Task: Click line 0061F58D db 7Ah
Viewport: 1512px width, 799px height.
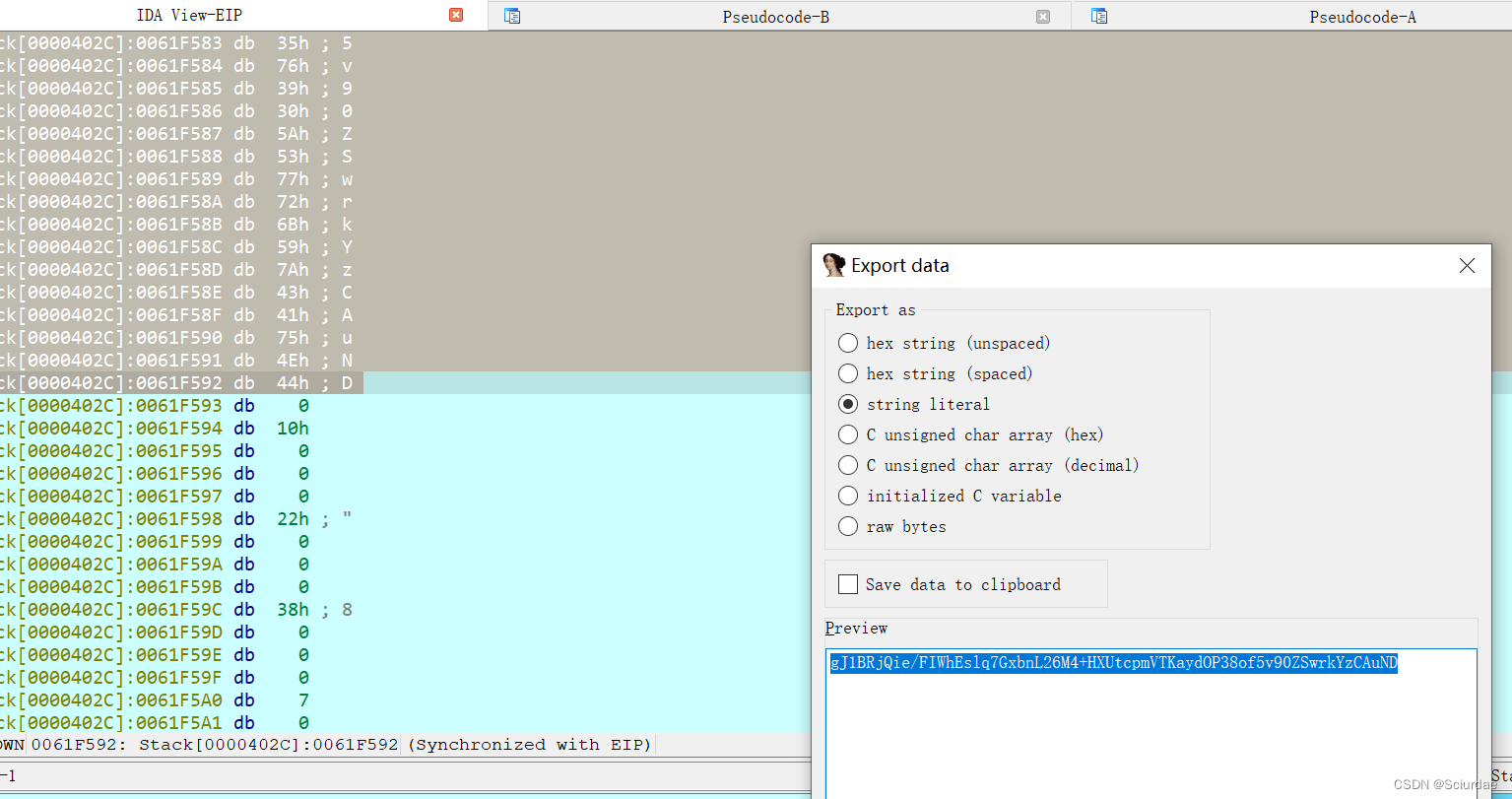Action: pos(176,270)
